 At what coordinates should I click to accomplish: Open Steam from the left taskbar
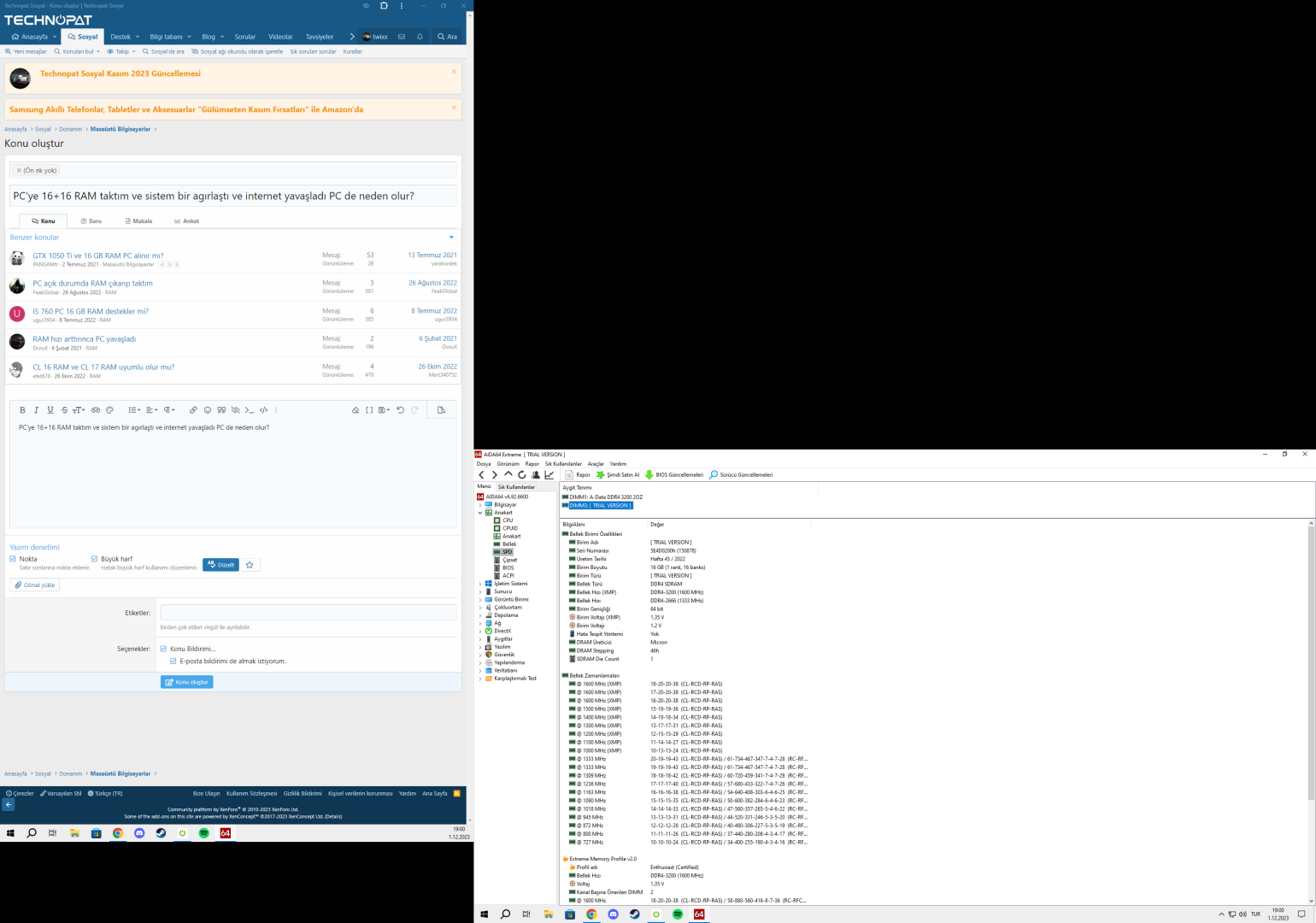[161, 833]
